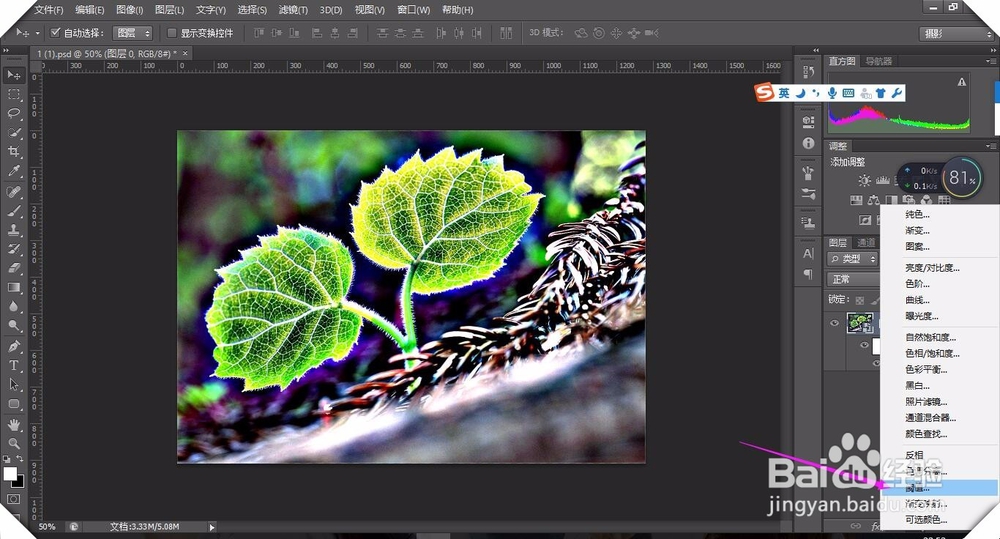Click the foreground color swatch
The image size is (1000, 539).
click(x=10, y=473)
